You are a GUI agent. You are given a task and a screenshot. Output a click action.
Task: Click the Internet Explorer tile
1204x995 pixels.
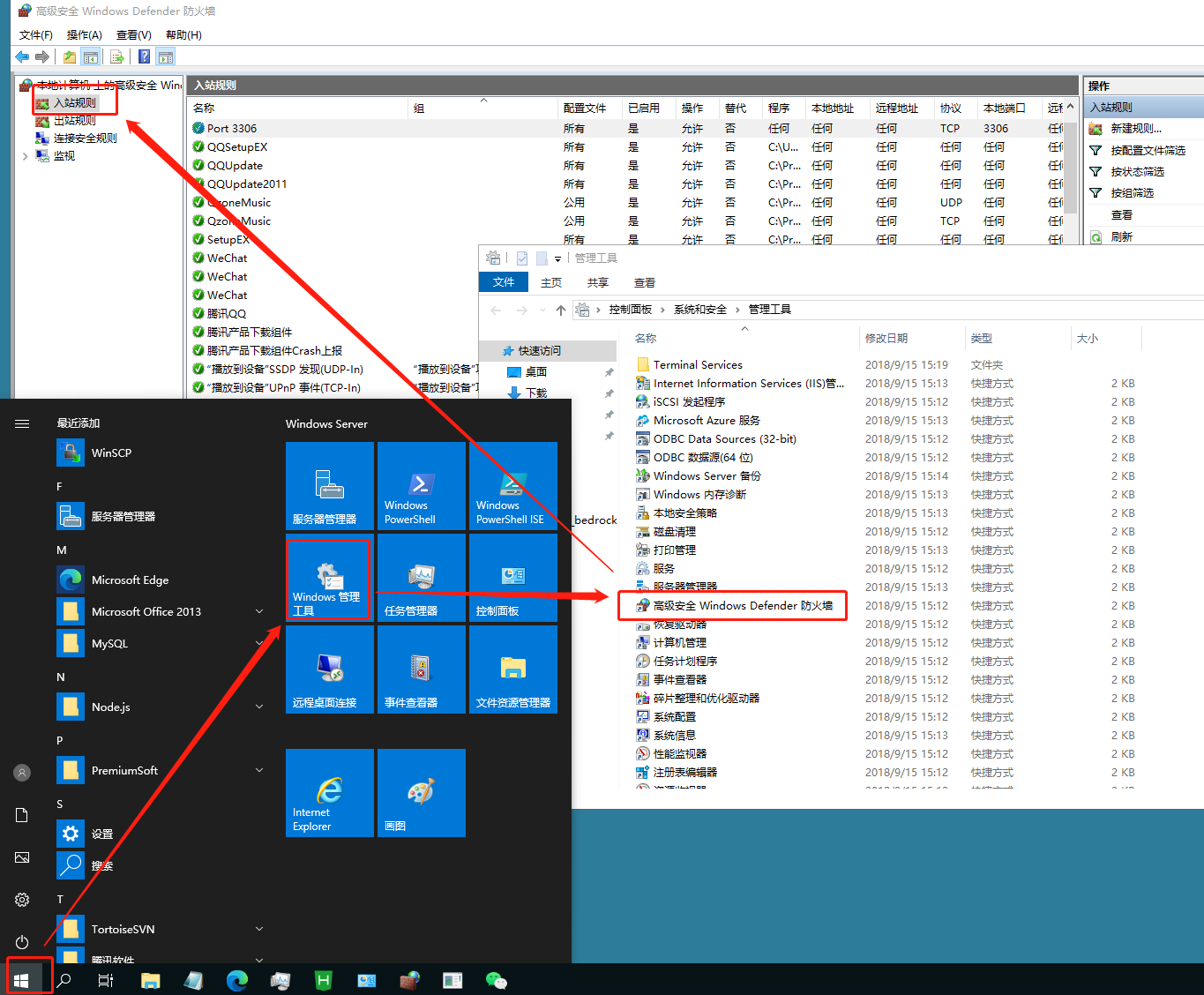[330, 793]
